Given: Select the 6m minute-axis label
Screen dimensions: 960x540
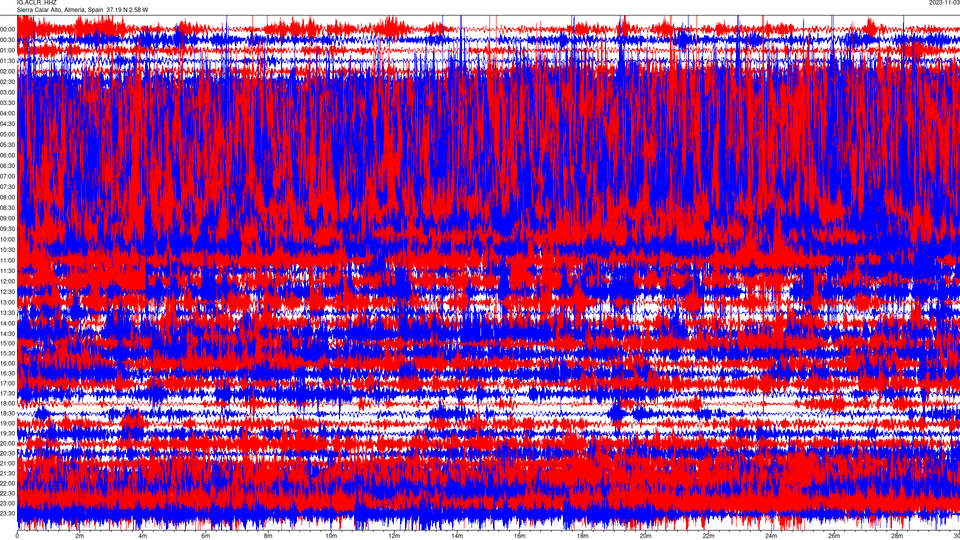Looking at the screenshot, I should [x=206, y=536].
